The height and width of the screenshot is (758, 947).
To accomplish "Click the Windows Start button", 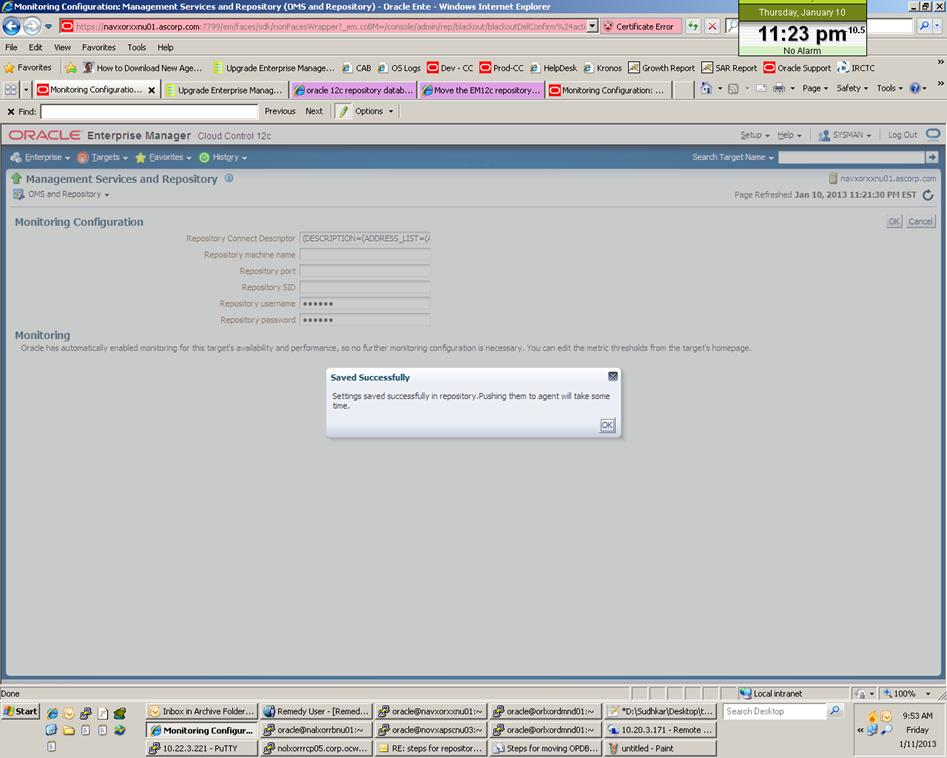I will point(21,711).
